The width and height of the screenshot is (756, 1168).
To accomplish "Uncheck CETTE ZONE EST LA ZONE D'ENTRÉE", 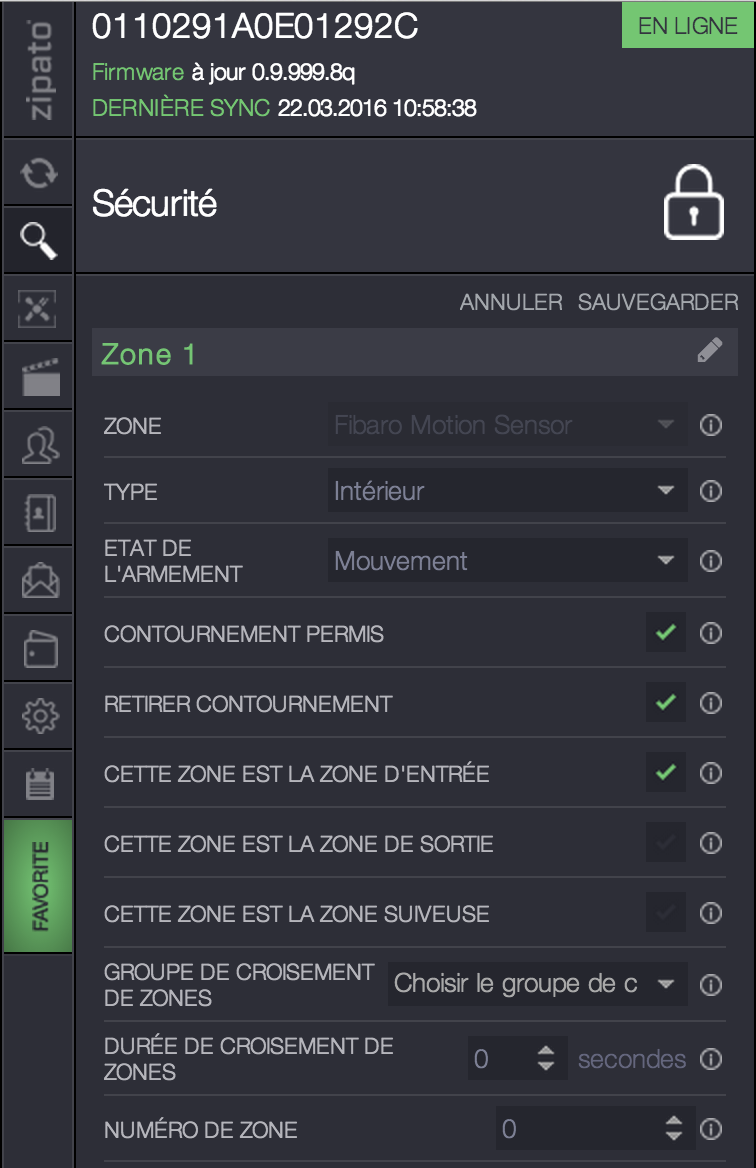I will [665, 773].
